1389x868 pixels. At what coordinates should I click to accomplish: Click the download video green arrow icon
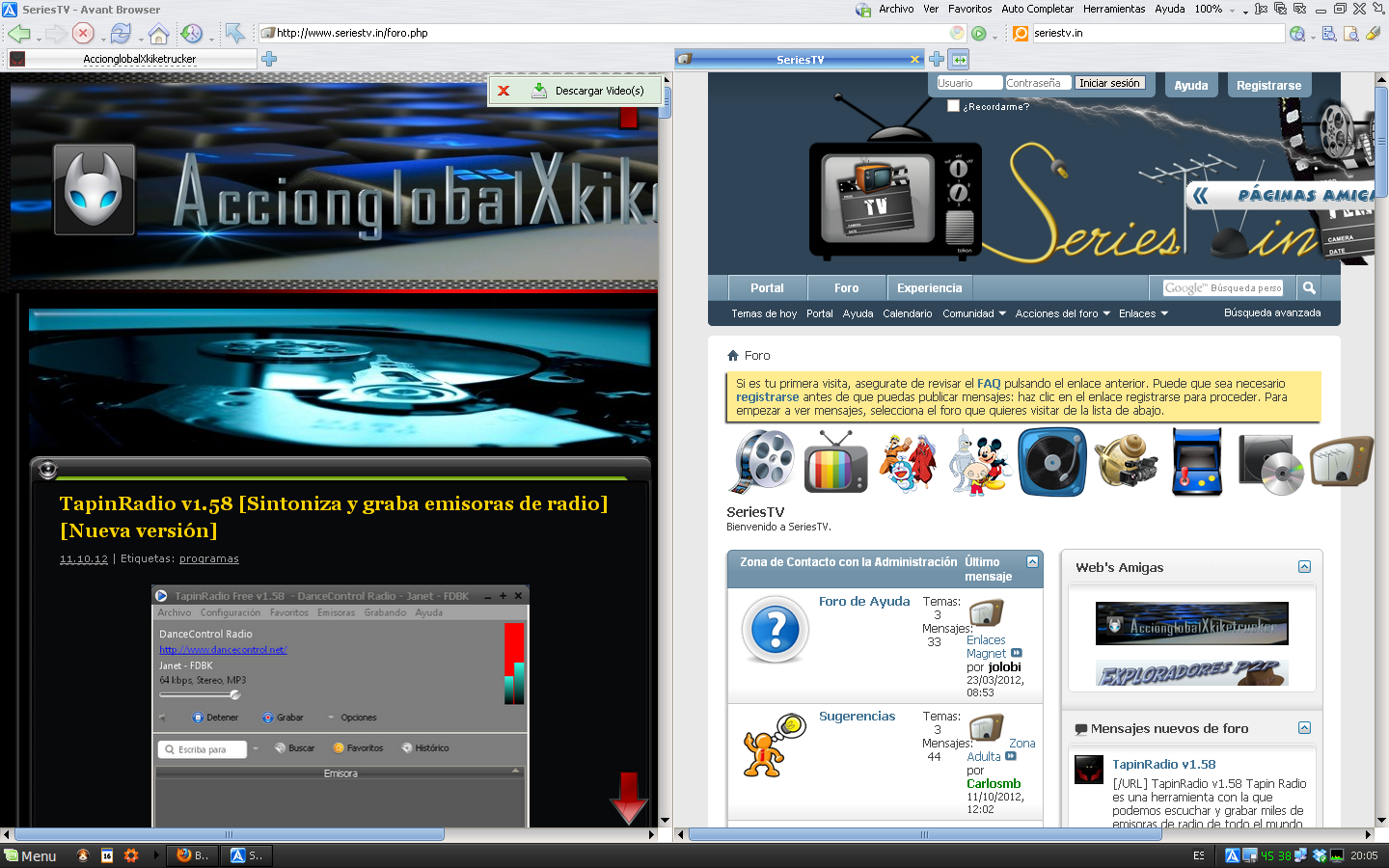click(539, 91)
